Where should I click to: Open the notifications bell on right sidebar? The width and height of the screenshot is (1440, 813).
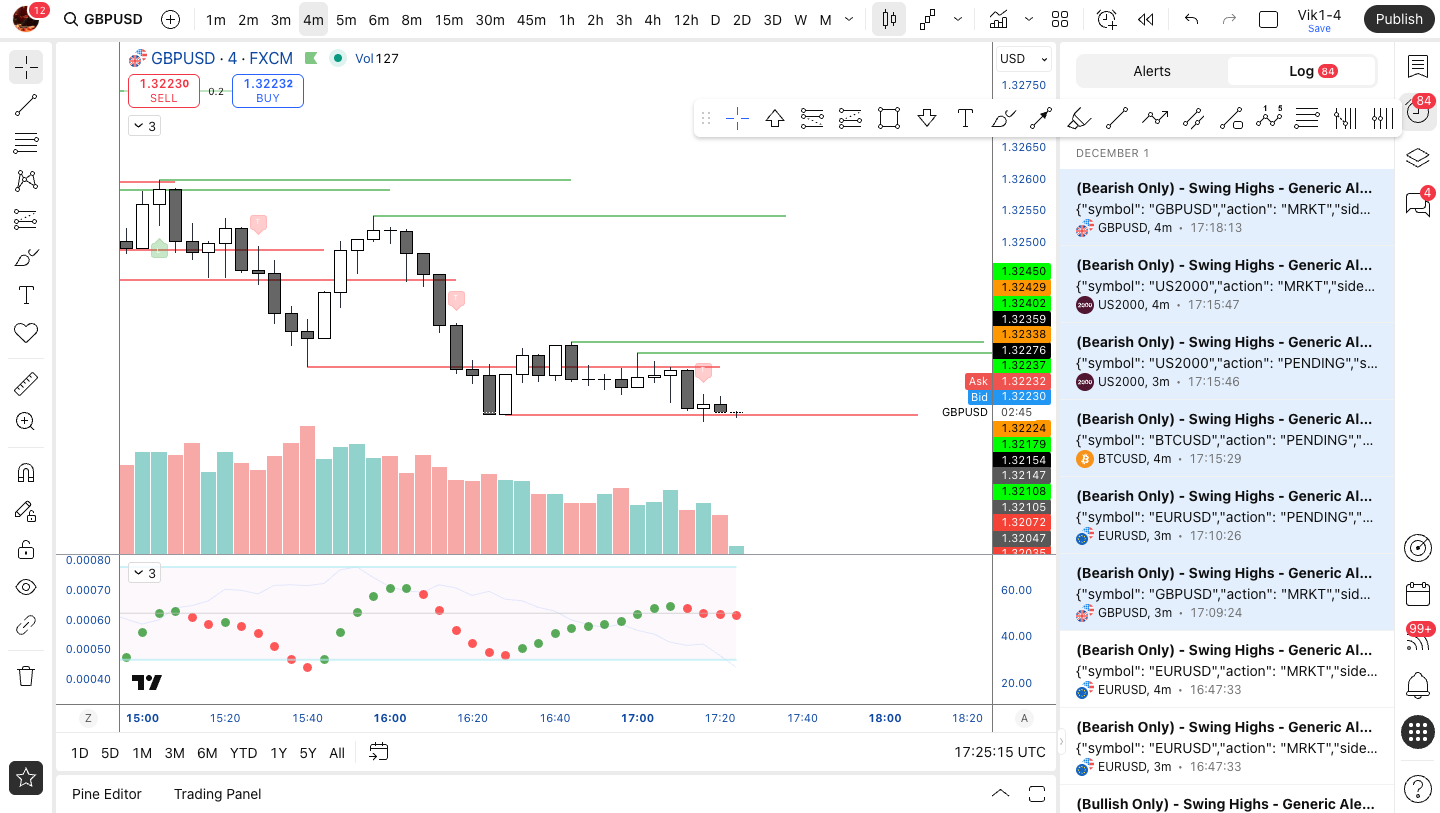tap(1418, 686)
